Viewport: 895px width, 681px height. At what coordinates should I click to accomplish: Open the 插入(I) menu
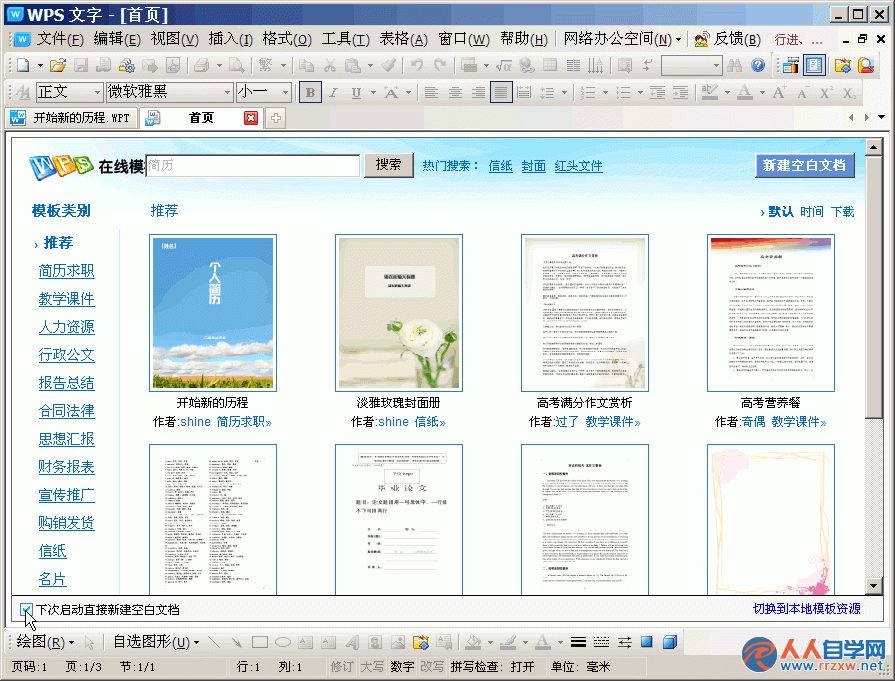click(231, 39)
